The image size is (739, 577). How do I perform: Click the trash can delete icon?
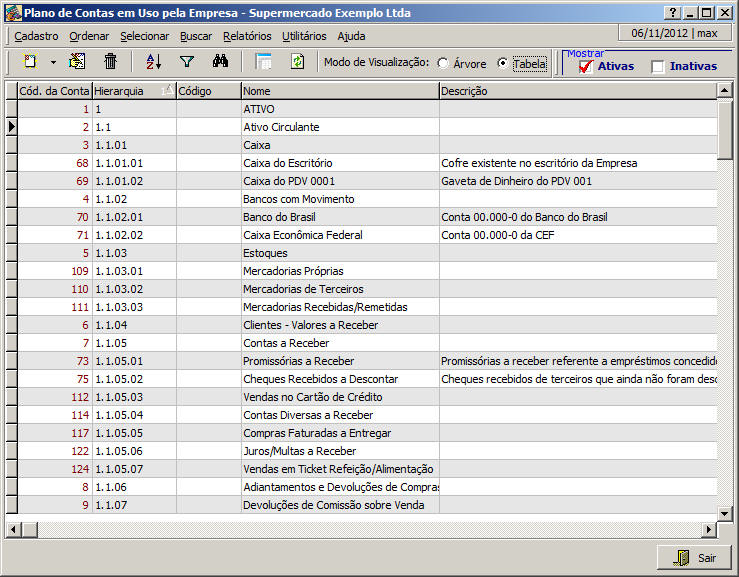click(x=111, y=62)
